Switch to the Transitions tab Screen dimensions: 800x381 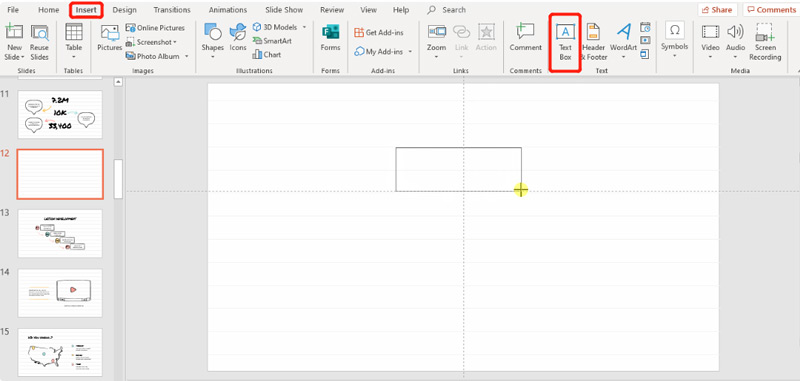(172, 10)
